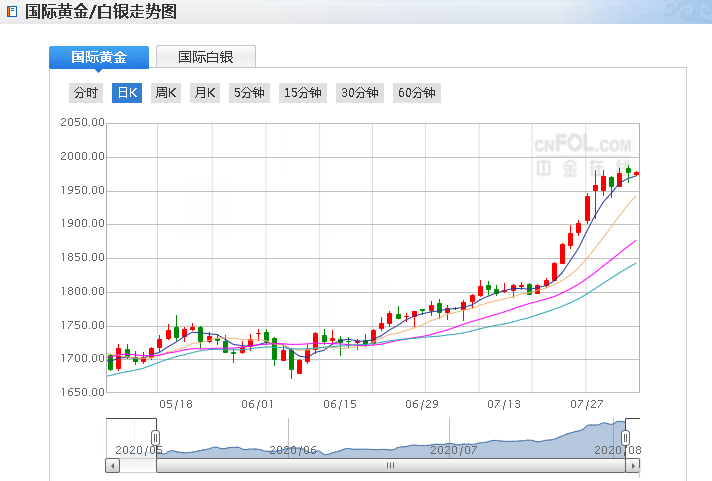Screen dimensions: 712x481
Task: Click the horizontal scrollbar thumb grip
Action: click(391, 465)
